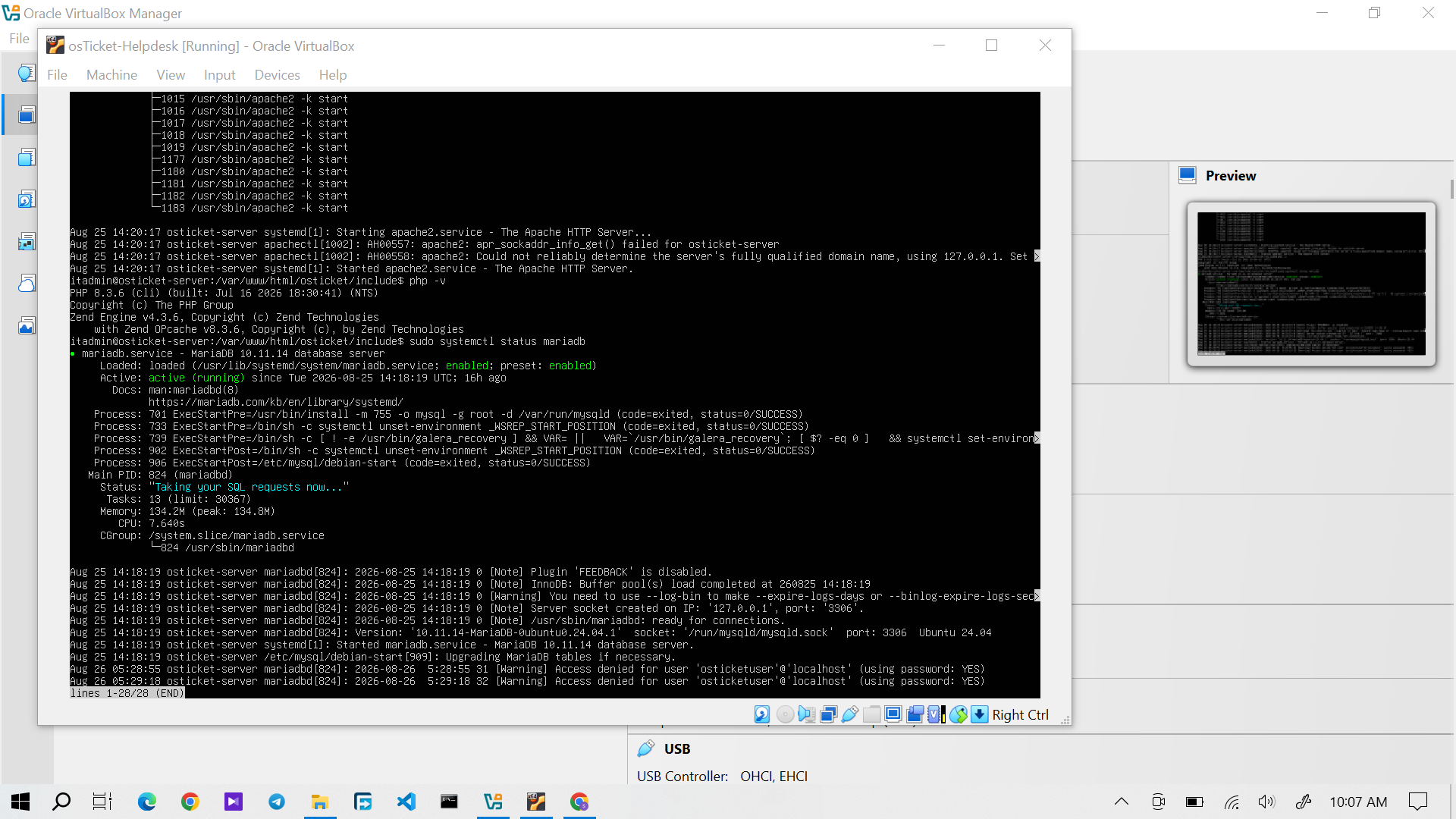This screenshot has height=819, width=1456.
Task: Click the VM Preview thumbnail in Manager
Action: point(1310,284)
